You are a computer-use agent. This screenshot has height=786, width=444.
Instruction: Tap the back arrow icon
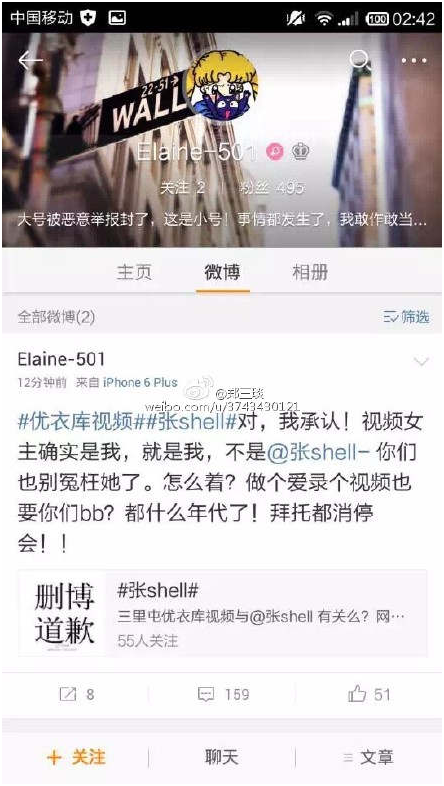[x=30, y=61]
